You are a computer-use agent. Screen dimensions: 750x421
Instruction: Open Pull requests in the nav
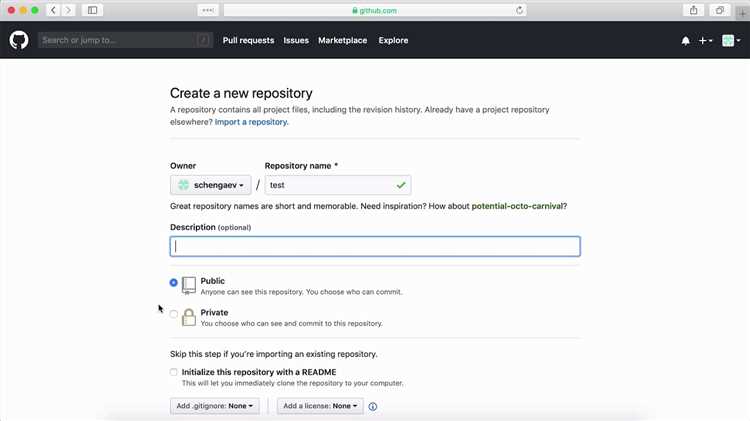click(248, 41)
